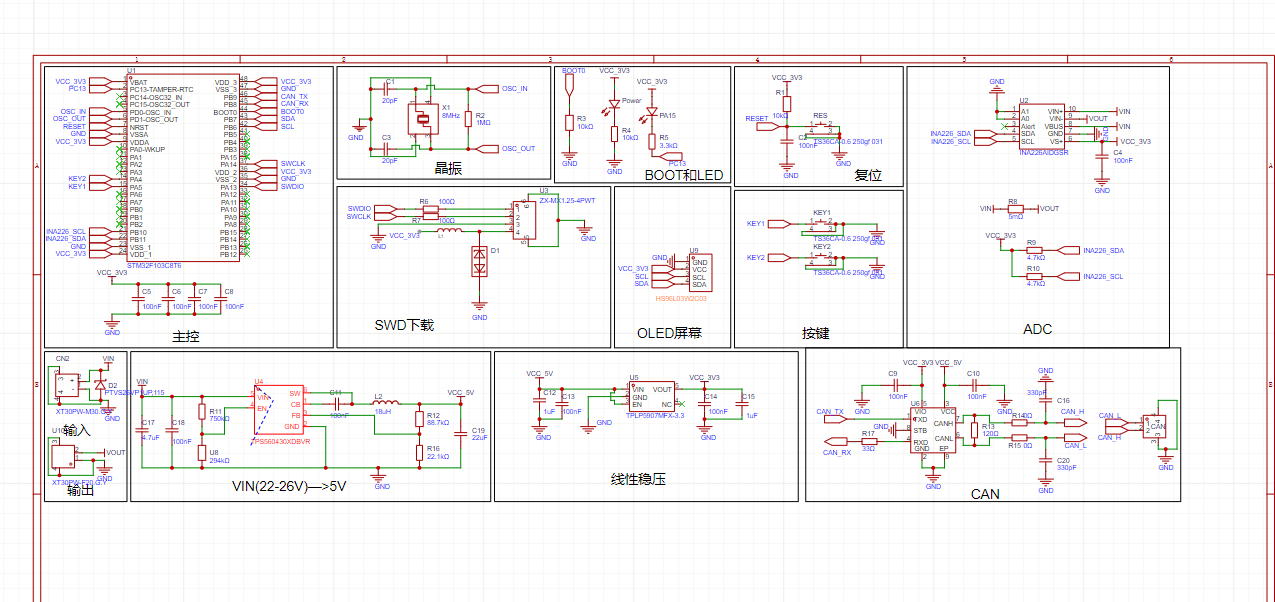Select the Power LED symbol

tap(614, 104)
